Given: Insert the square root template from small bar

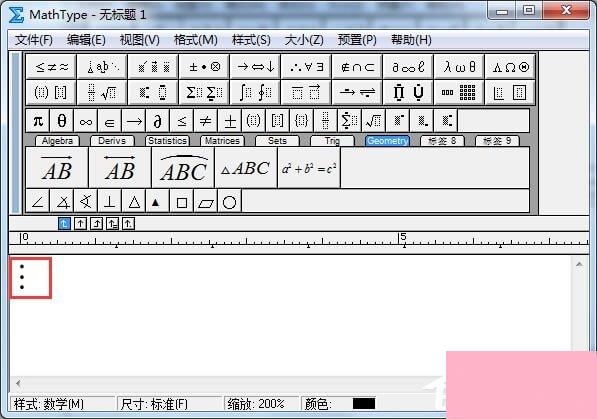Looking at the screenshot, I should click(x=374, y=121).
